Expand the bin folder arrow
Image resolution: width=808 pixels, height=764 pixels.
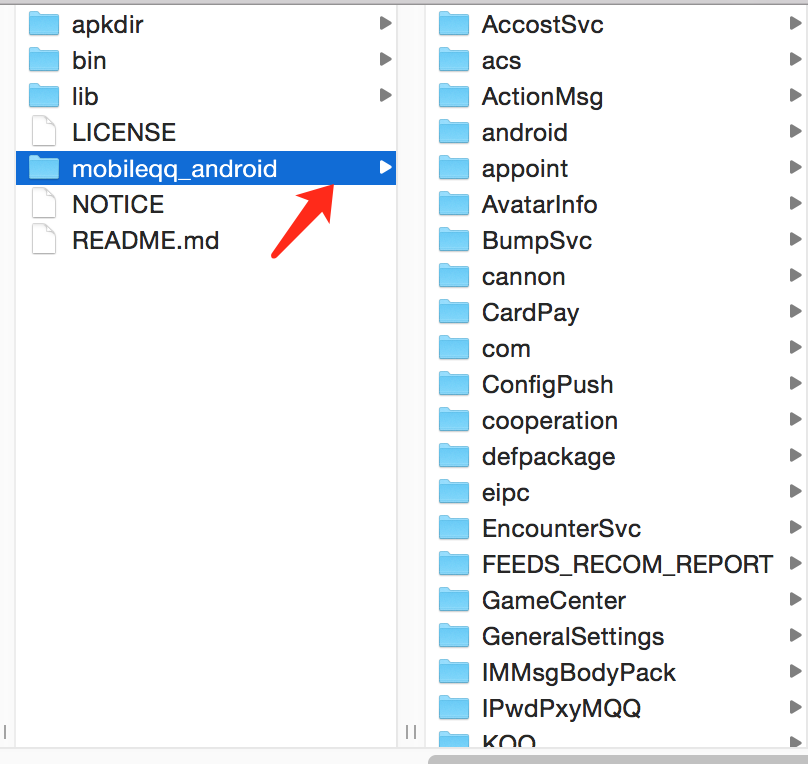click(385, 59)
